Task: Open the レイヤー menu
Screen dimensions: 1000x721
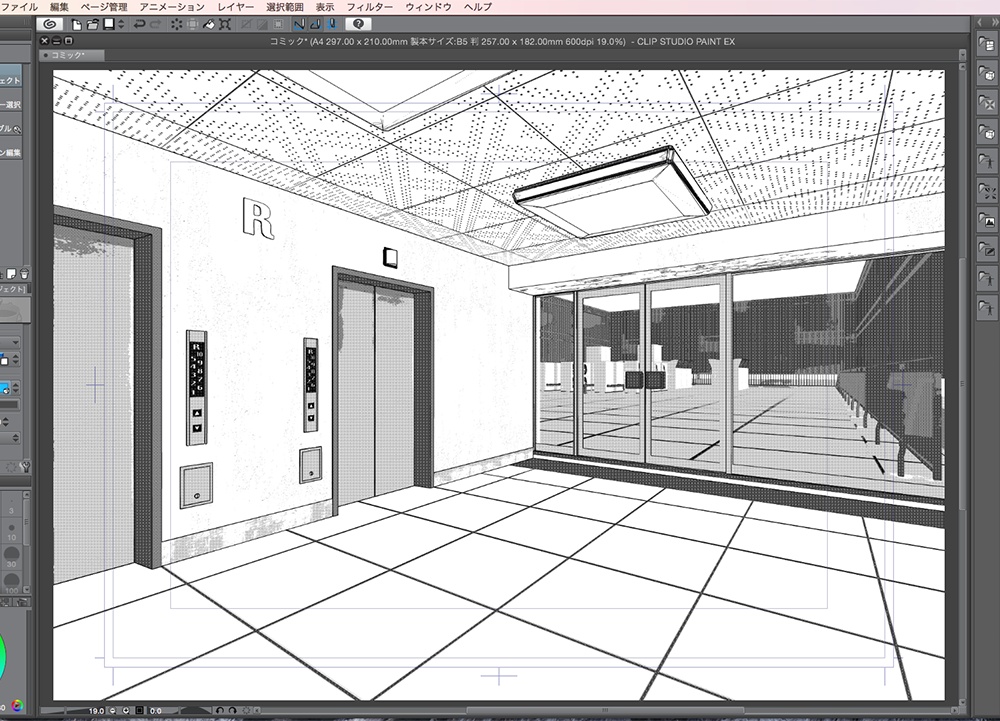Action: [235, 7]
